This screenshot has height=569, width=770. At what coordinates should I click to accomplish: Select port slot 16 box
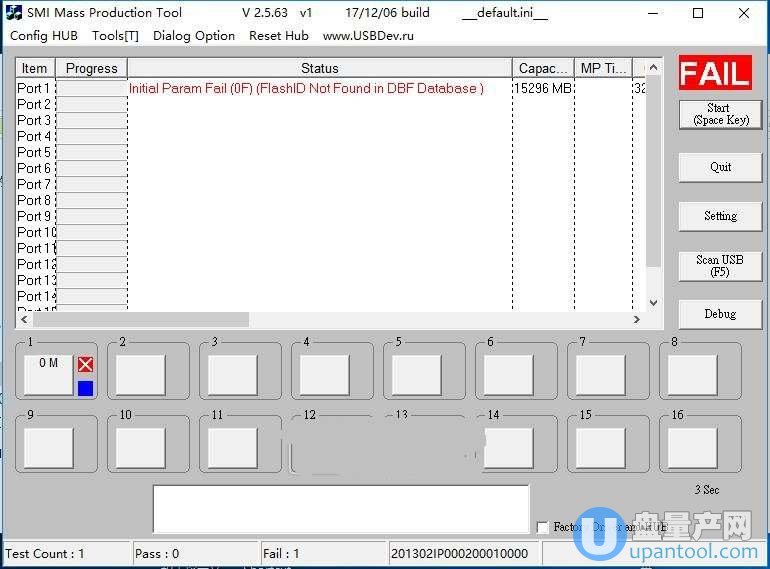pos(692,447)
